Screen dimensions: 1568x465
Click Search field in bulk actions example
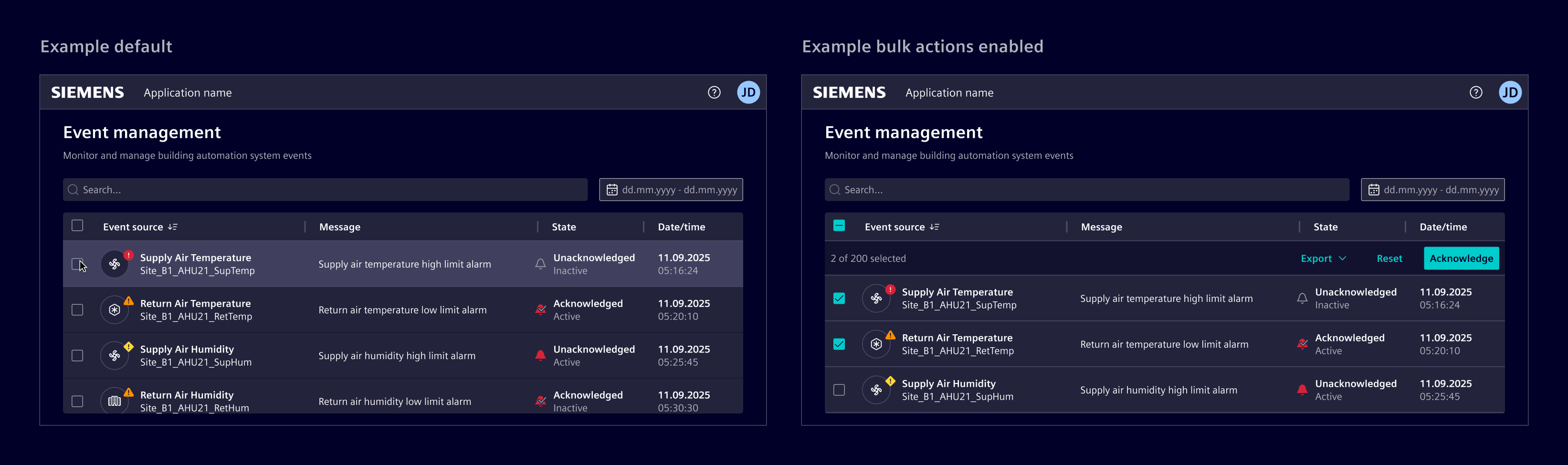click(1086, 190)
